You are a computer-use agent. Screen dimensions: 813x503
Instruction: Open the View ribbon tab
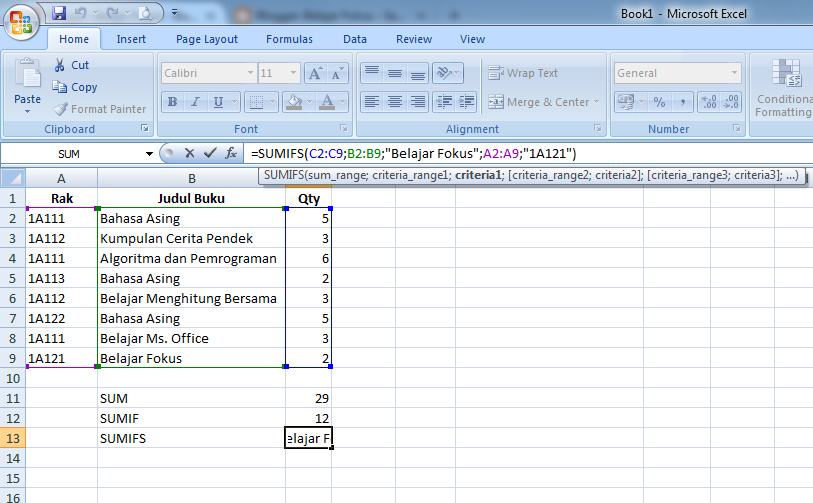click(x=472, y=39)
